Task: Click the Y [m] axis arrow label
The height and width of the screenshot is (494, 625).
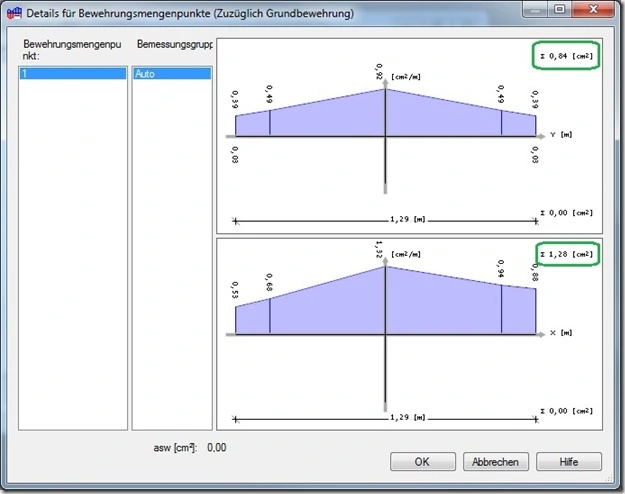Action: (561, 135)
